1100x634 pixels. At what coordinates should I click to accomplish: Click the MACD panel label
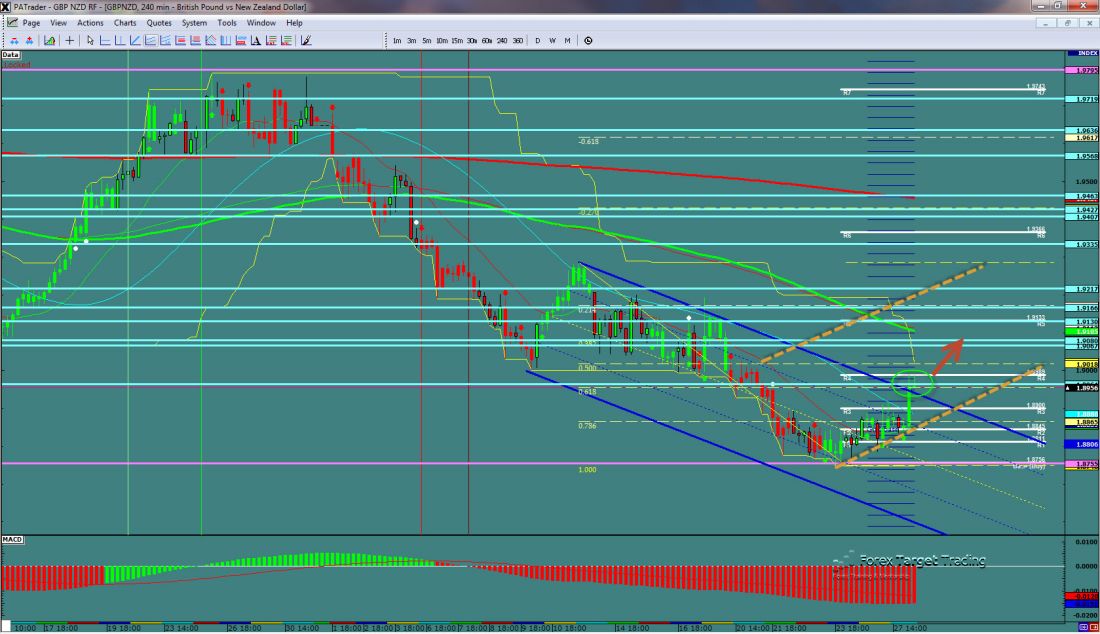pos(13,540)
